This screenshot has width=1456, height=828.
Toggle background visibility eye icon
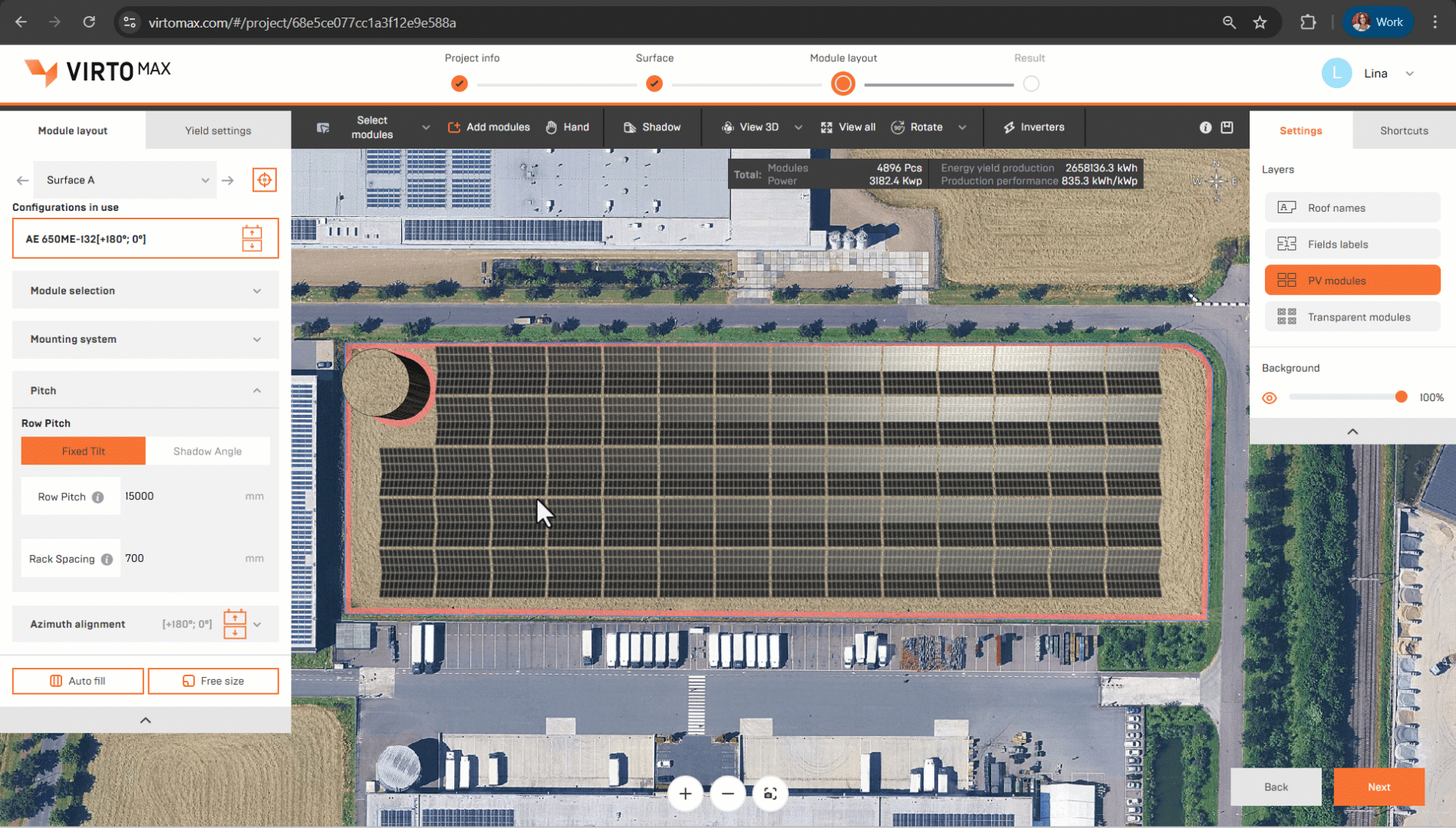click(x=1270, y=398)
